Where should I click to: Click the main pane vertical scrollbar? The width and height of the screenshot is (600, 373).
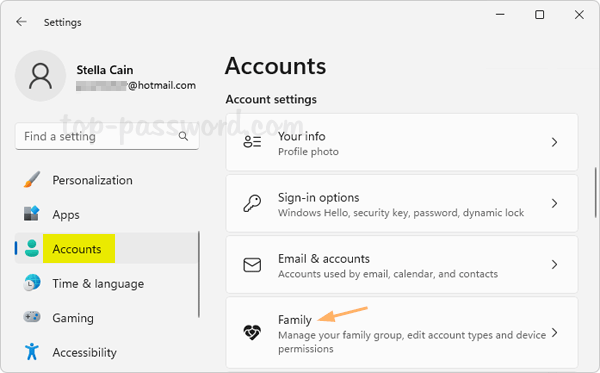pos(595,192)
